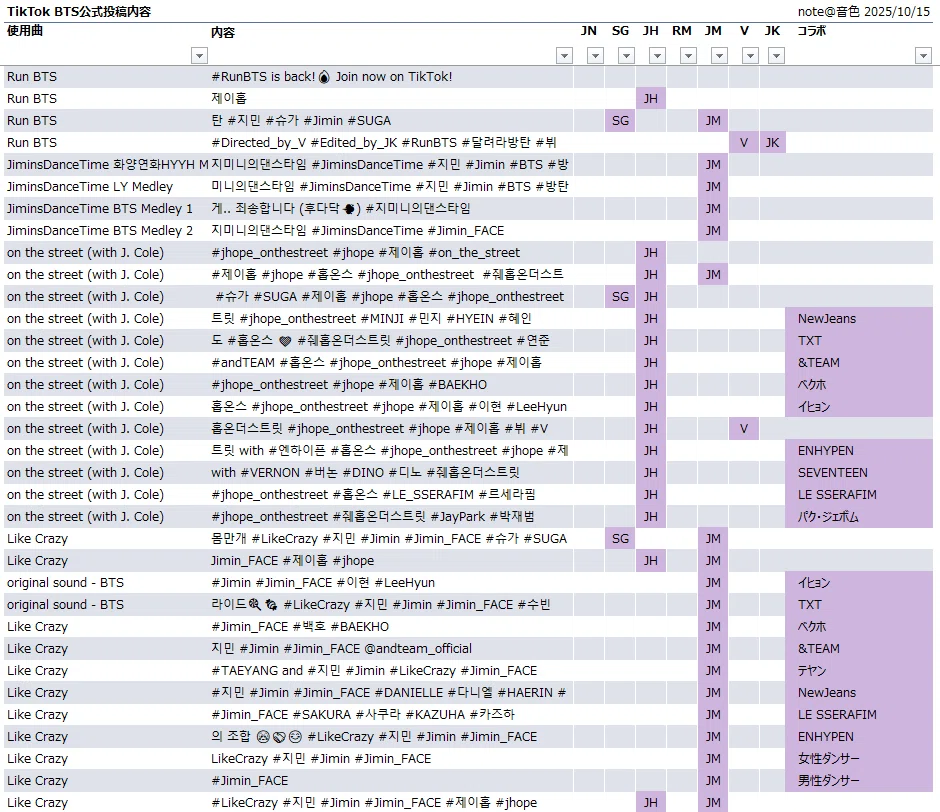
Task: Click SG cell in the on the street #SUGA row
Action: tap(620, 297)
